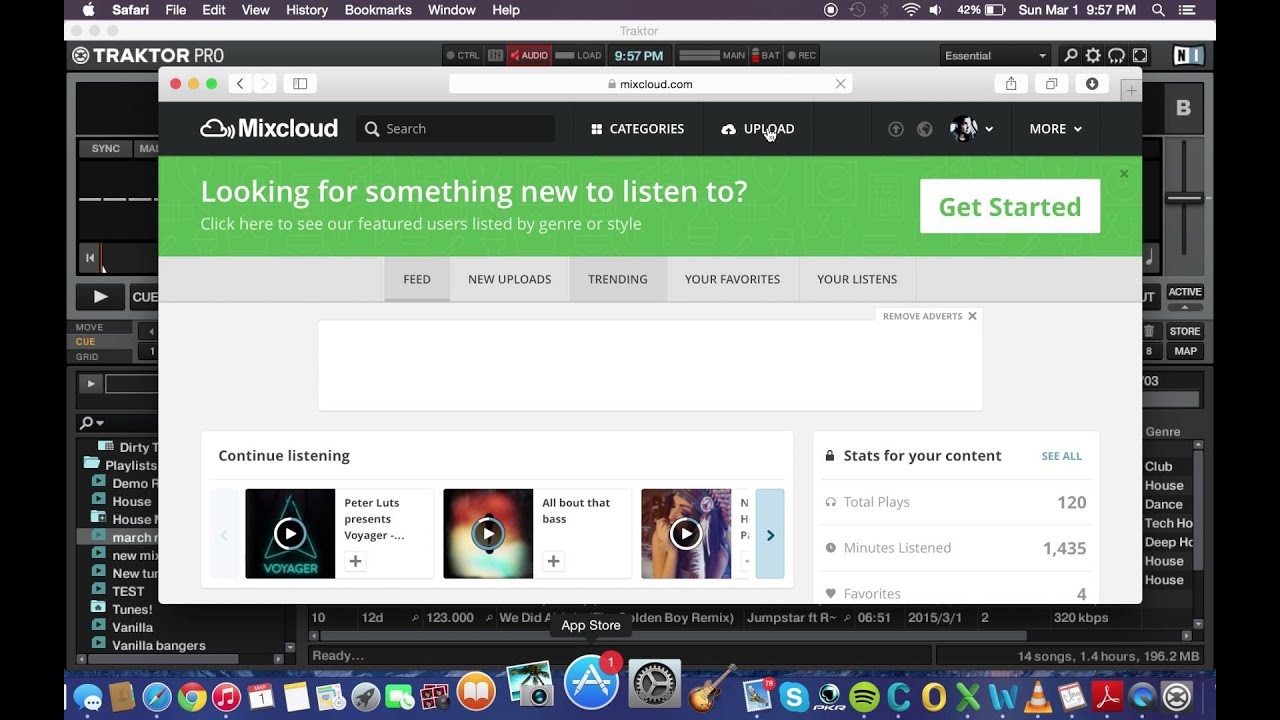Open System Preferences in the Dock
Viewport: 1280px width, 720px height.
click(x=654, y=685)
